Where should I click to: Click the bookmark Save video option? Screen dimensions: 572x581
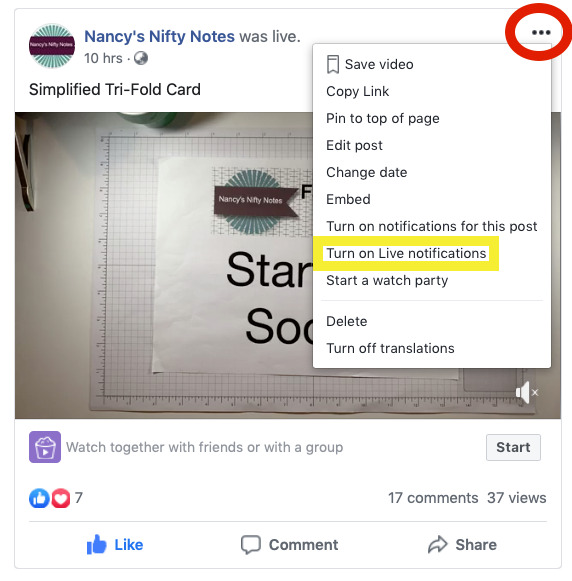click(370, 64)
